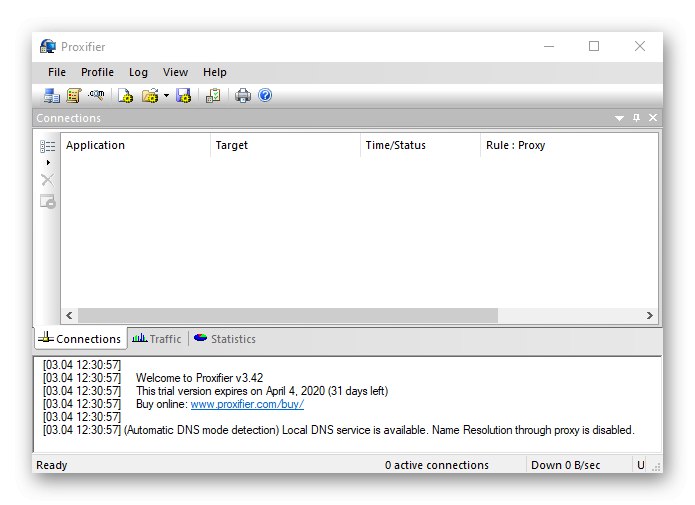Click the grayed X icon in side strip
This screenshot has height=505, width=695.
(x=47, y=180)
